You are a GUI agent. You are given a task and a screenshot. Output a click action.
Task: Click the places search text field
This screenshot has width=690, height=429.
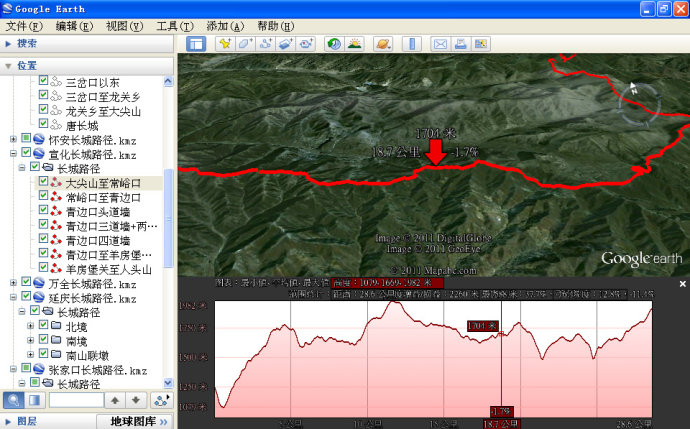(76, 400)
